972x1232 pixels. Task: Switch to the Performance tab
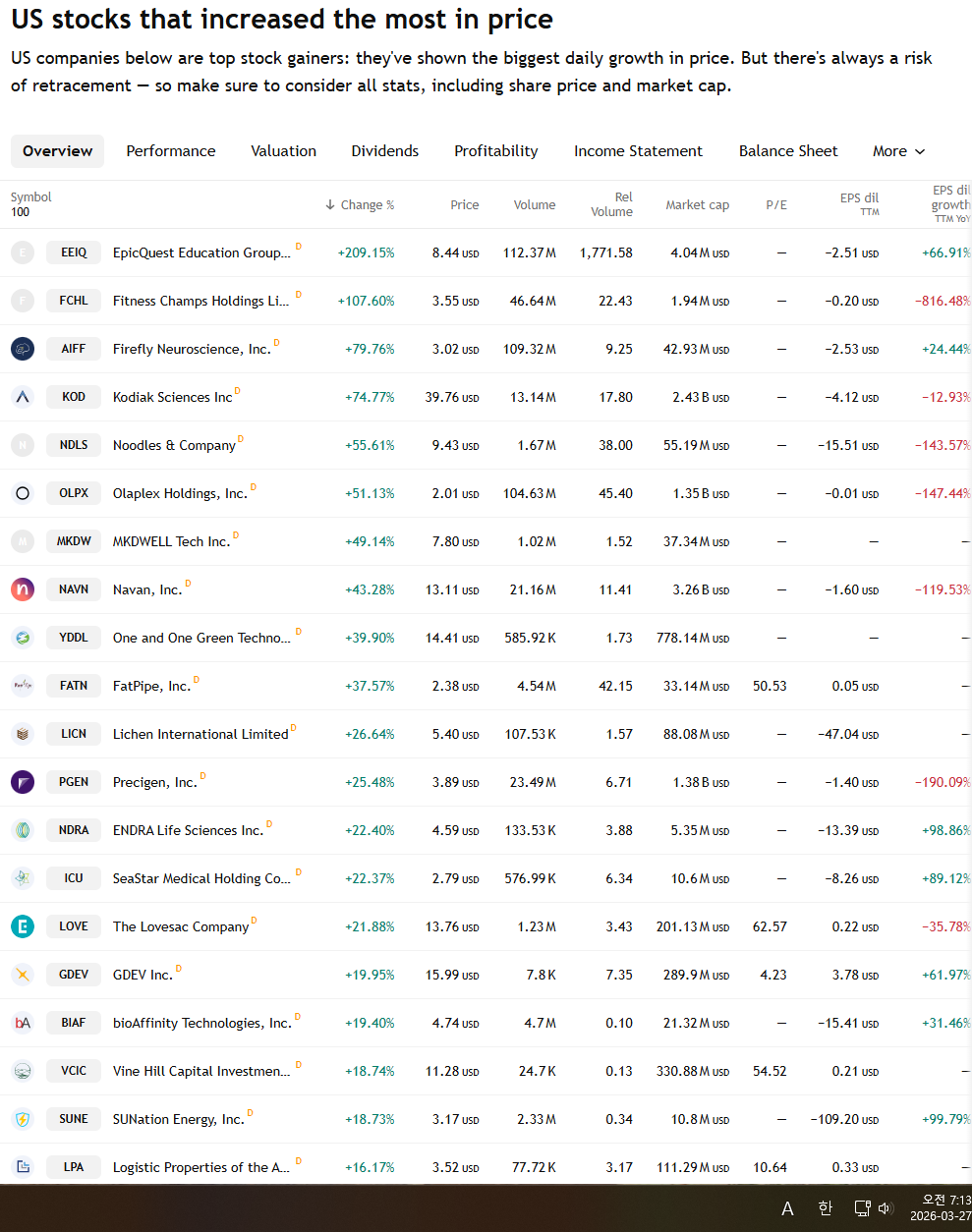[171, 151]
